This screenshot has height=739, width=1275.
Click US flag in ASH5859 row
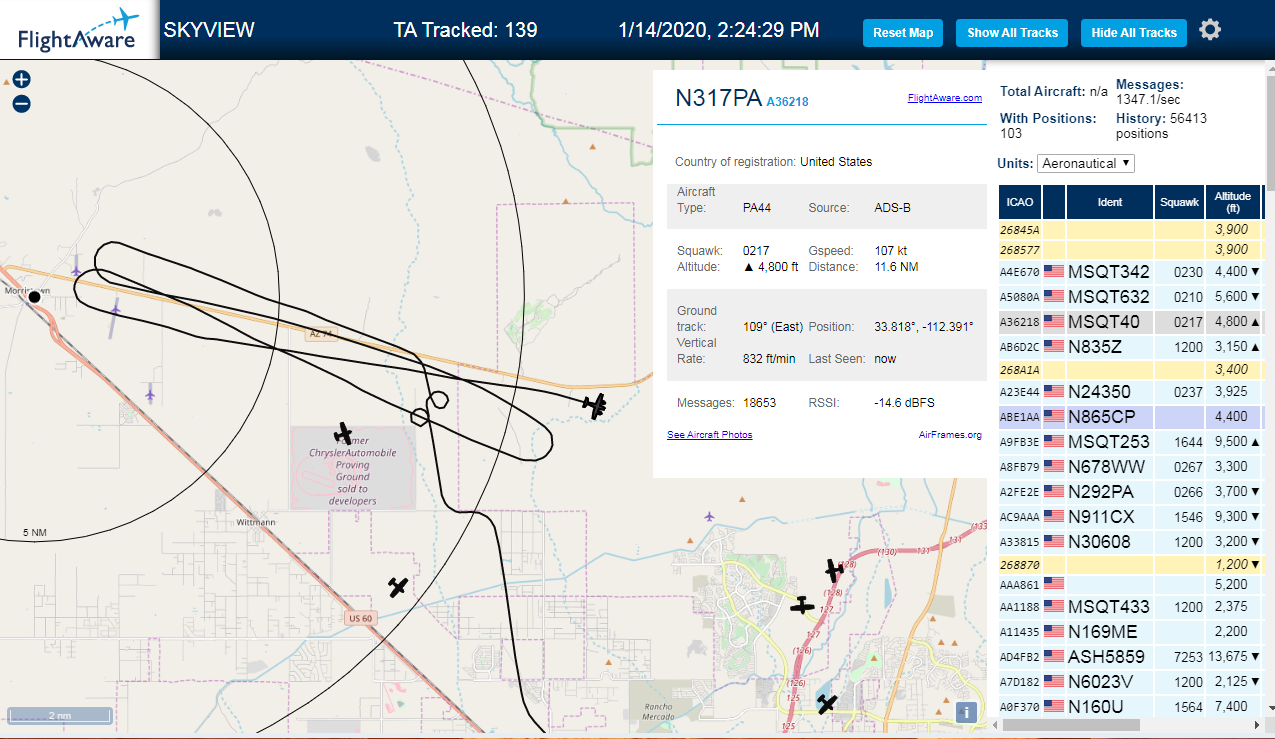coord(1054,657)
